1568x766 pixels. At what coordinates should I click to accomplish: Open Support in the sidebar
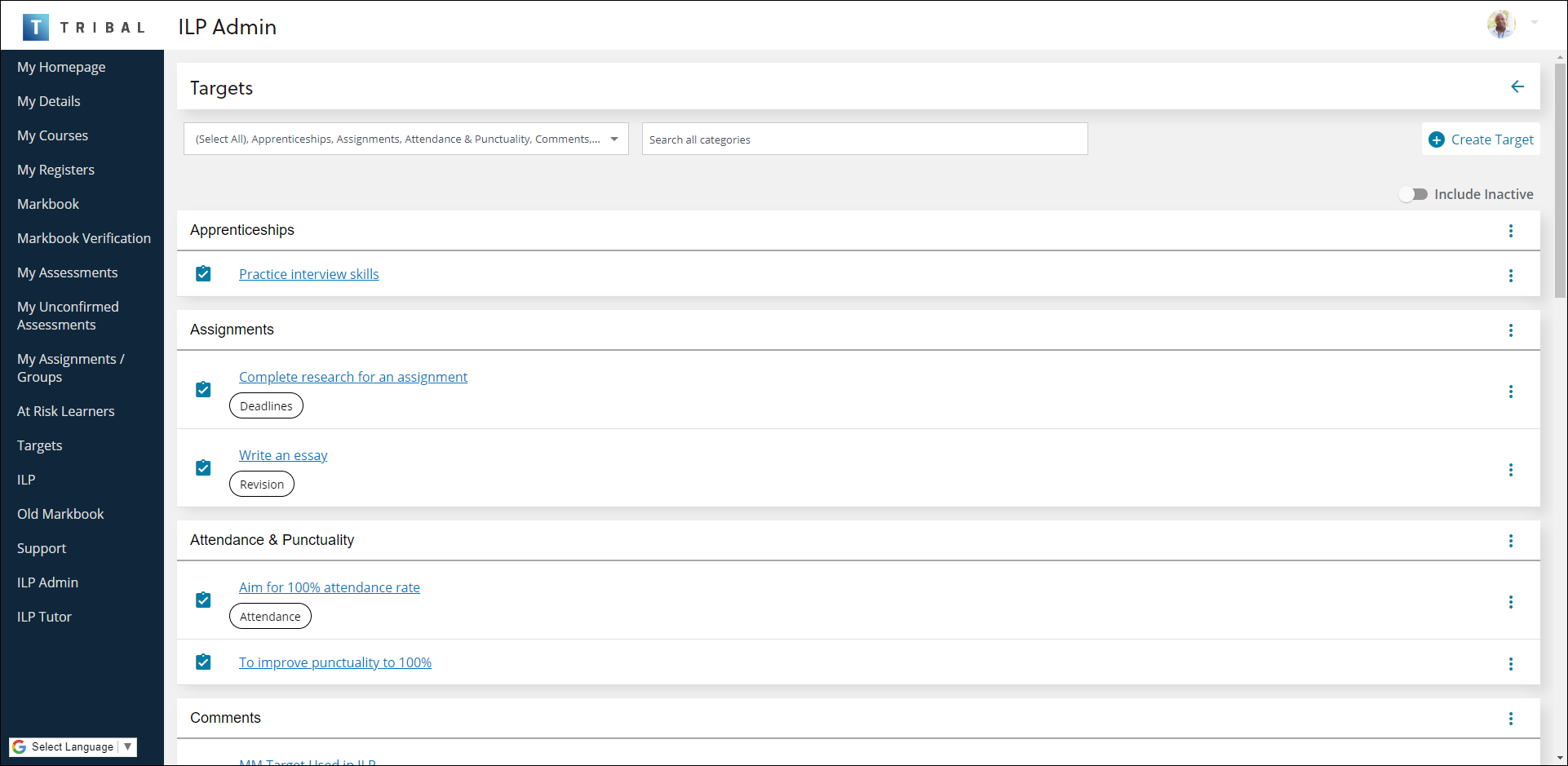42,548
